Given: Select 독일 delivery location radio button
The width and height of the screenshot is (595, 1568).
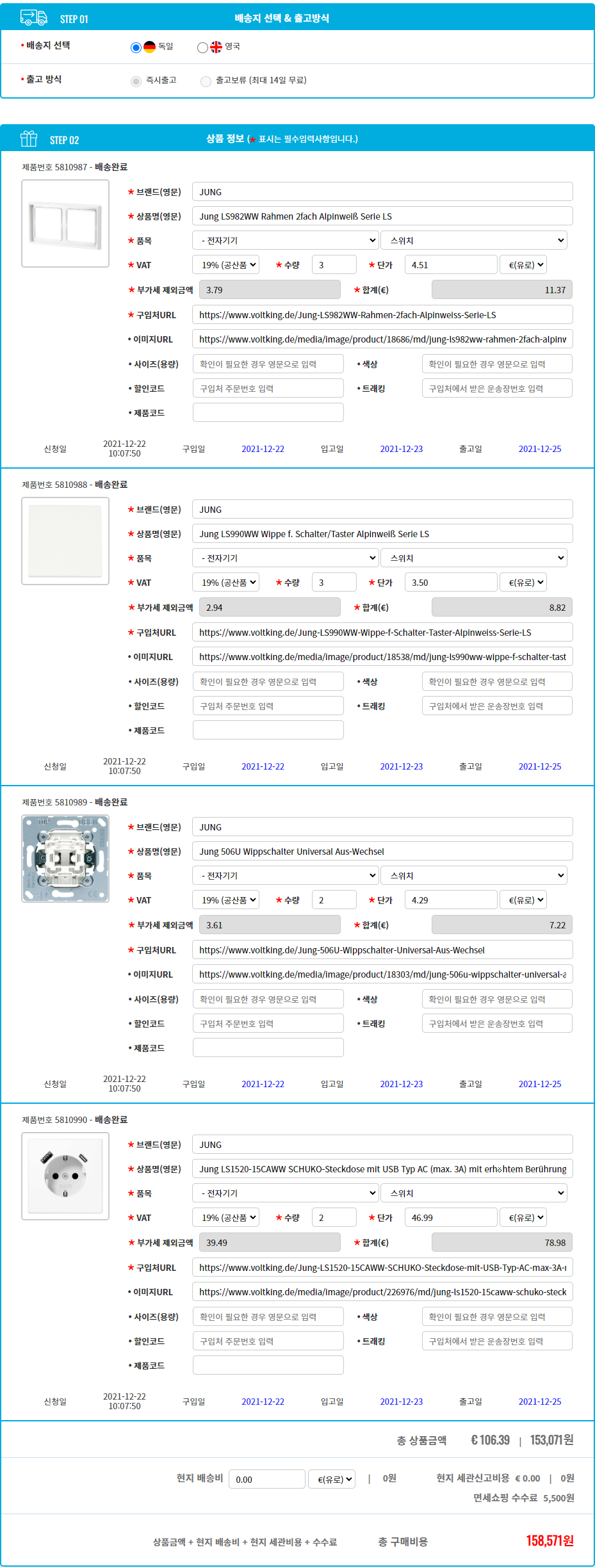Looking at the screenshot, I should coord(136,47).
